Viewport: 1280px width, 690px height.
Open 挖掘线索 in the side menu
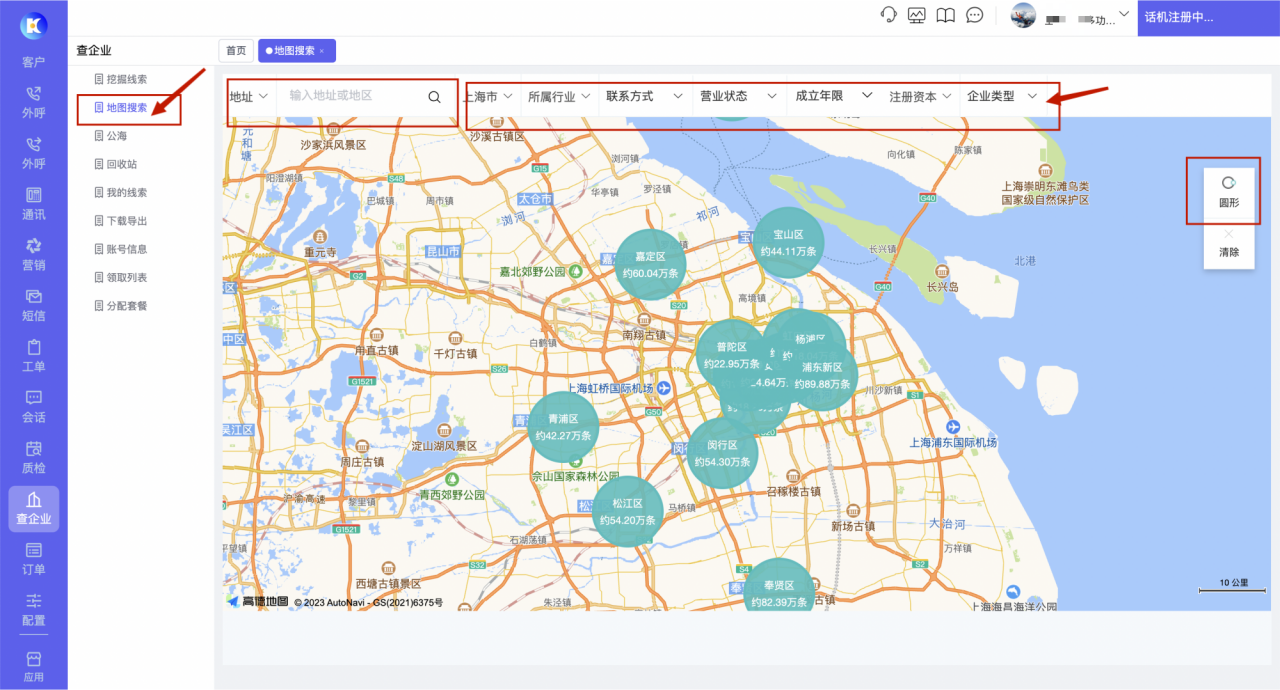click(x=121, y=79)
